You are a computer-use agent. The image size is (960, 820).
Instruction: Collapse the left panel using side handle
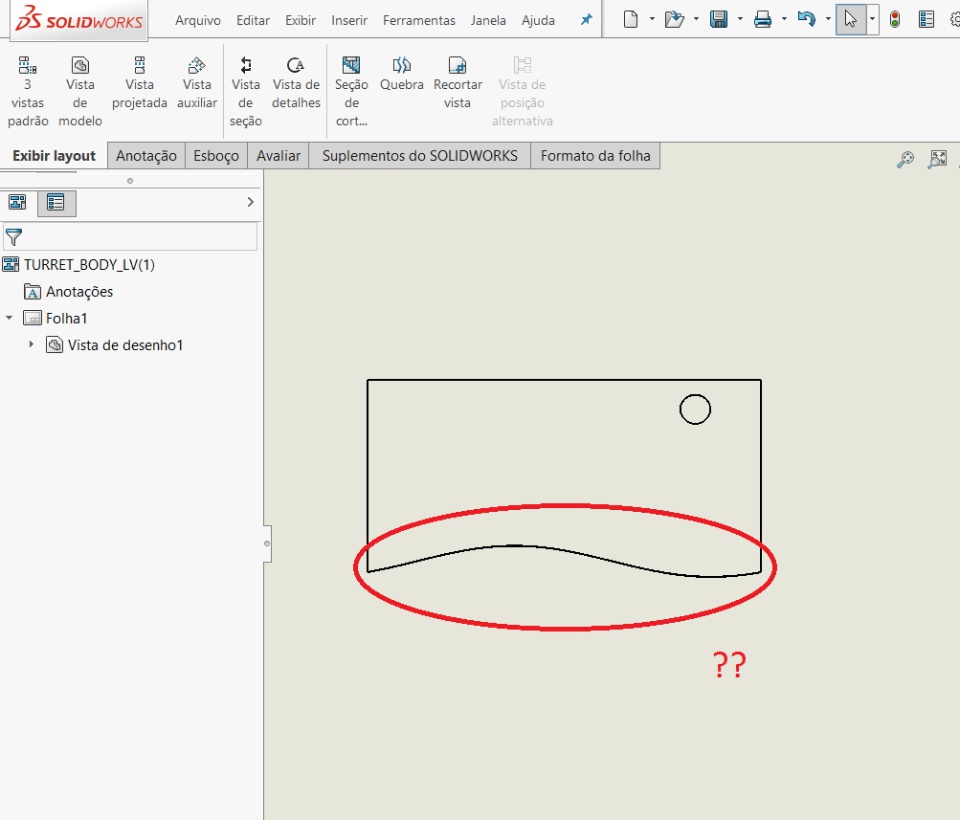pyautogui.click(x=267, y=543)
